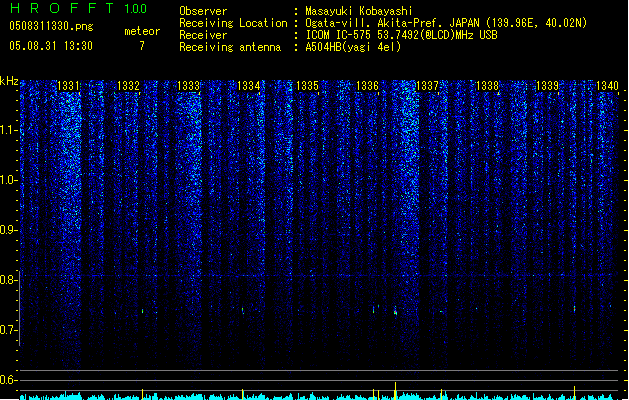Click the 0.6 kHz axis label
Image resolution: width=629 pixels, height=400 pixels.
[8, 380]
